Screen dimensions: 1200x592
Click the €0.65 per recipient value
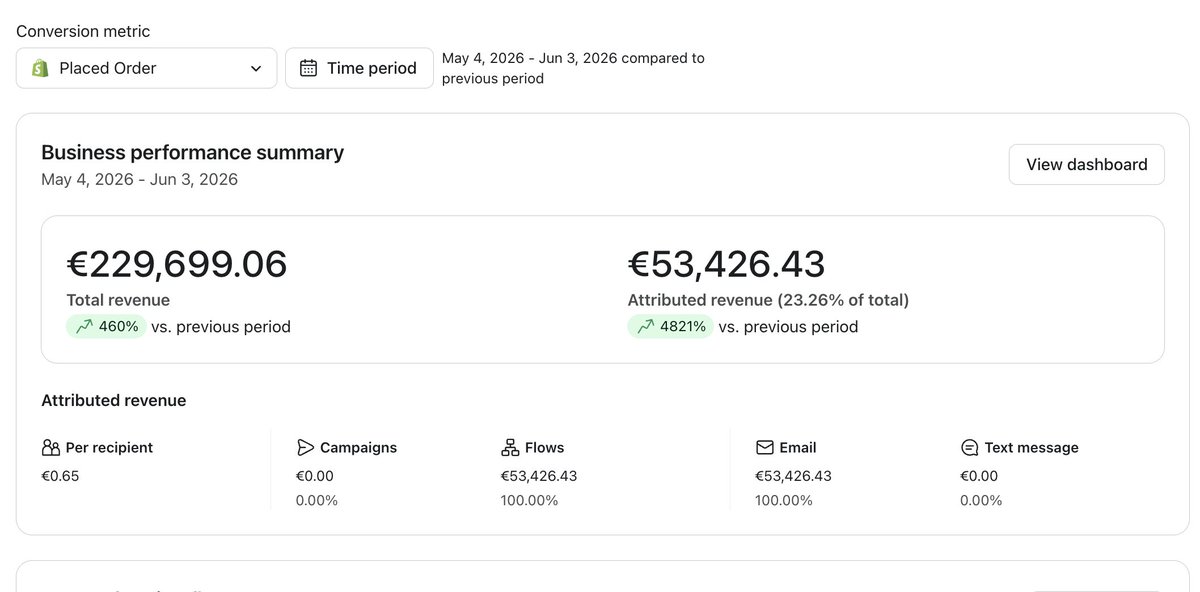pos(60,476)
